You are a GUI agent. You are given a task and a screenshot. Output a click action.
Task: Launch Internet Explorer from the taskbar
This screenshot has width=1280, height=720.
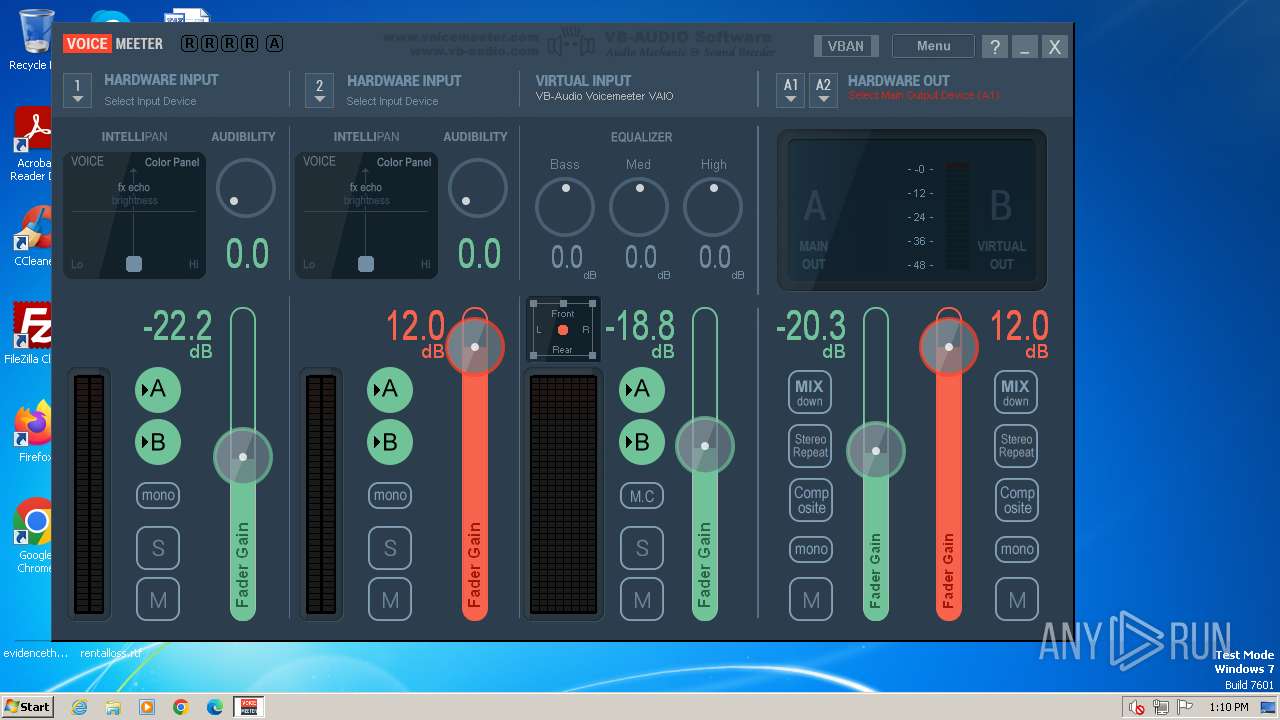pos(79,707)
